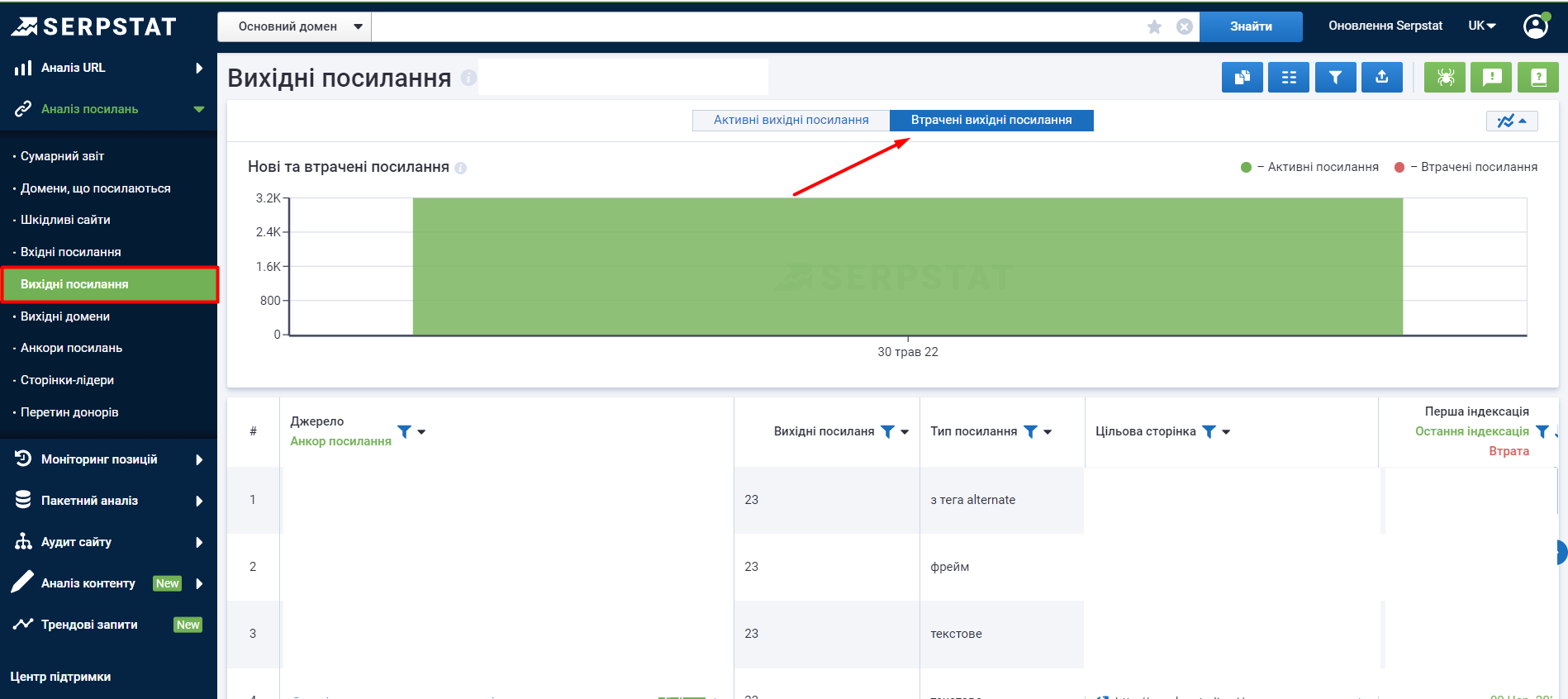Open the column view settings icon
This screenshot has width=1568, height=699.
click(1288, 78)
